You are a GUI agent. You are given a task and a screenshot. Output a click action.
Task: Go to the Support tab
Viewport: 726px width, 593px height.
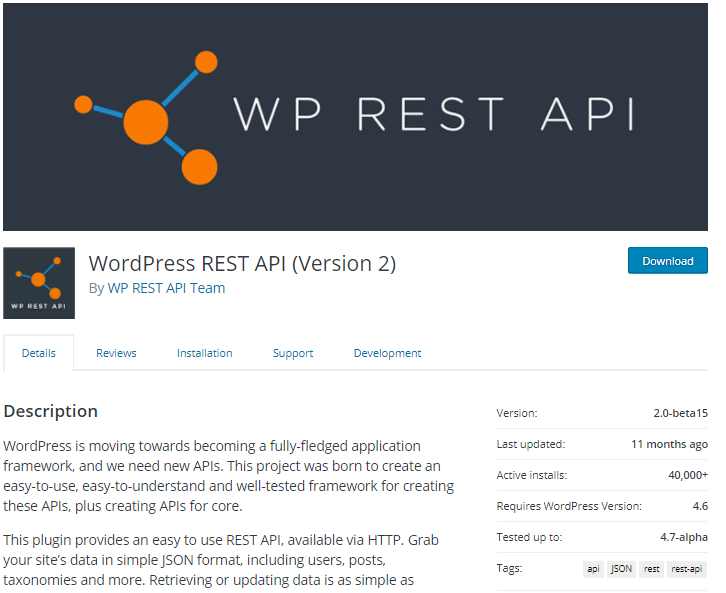tap(293, 353)
